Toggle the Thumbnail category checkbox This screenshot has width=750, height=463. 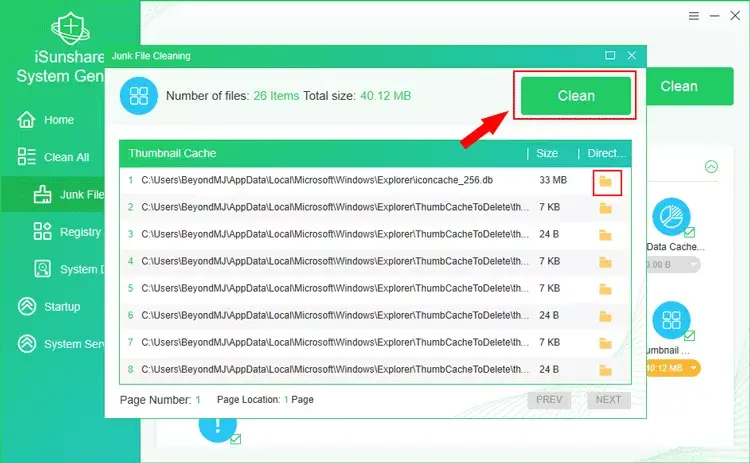click(689, 336)
